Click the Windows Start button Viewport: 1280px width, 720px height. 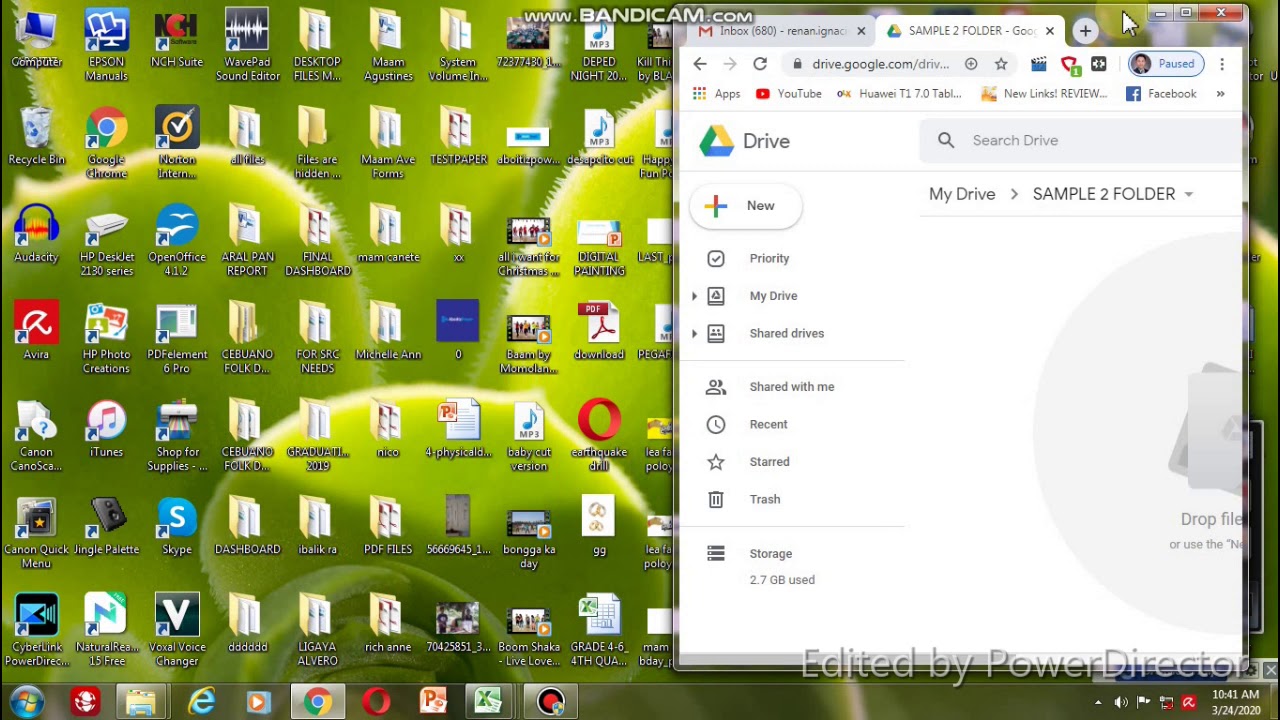[x=27, y=702]
